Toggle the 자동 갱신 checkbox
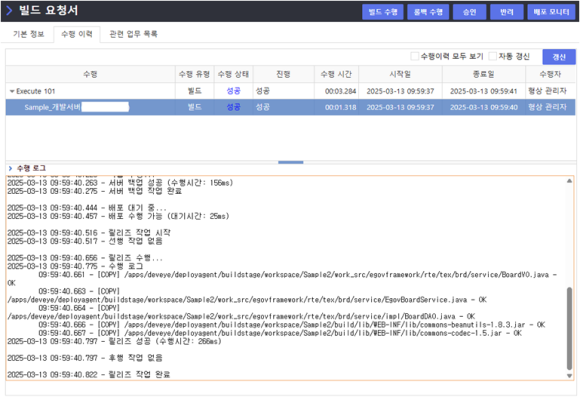 point(492,56)
